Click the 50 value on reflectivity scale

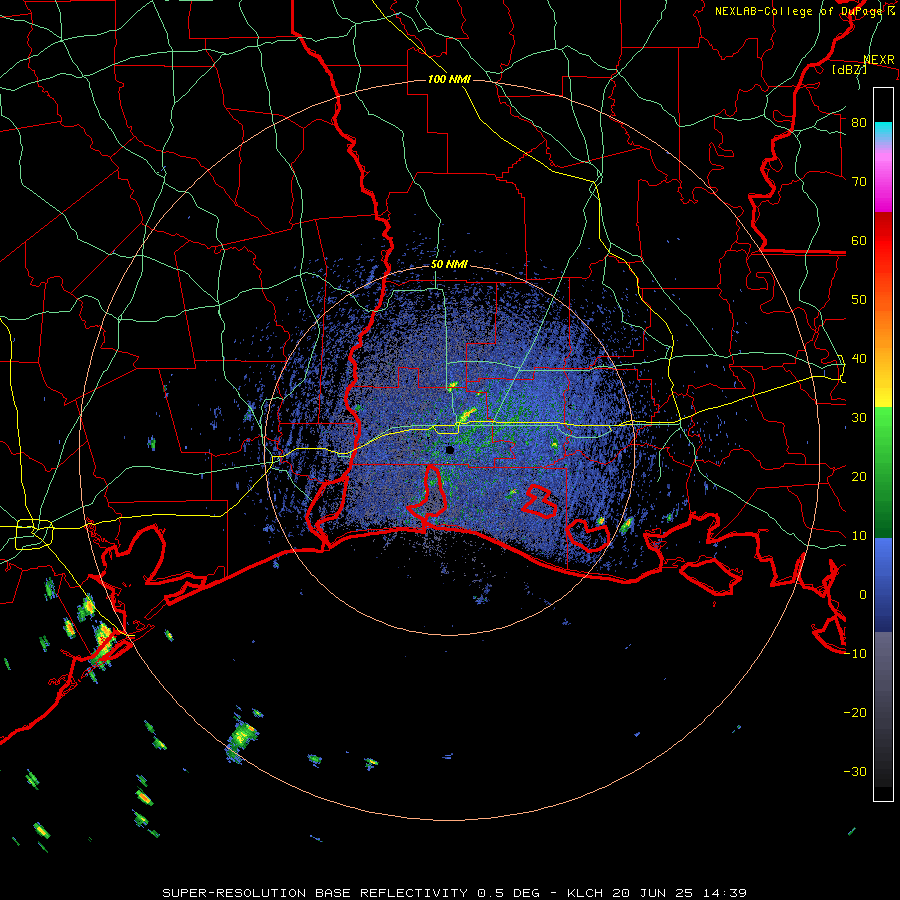click(859, 300)
